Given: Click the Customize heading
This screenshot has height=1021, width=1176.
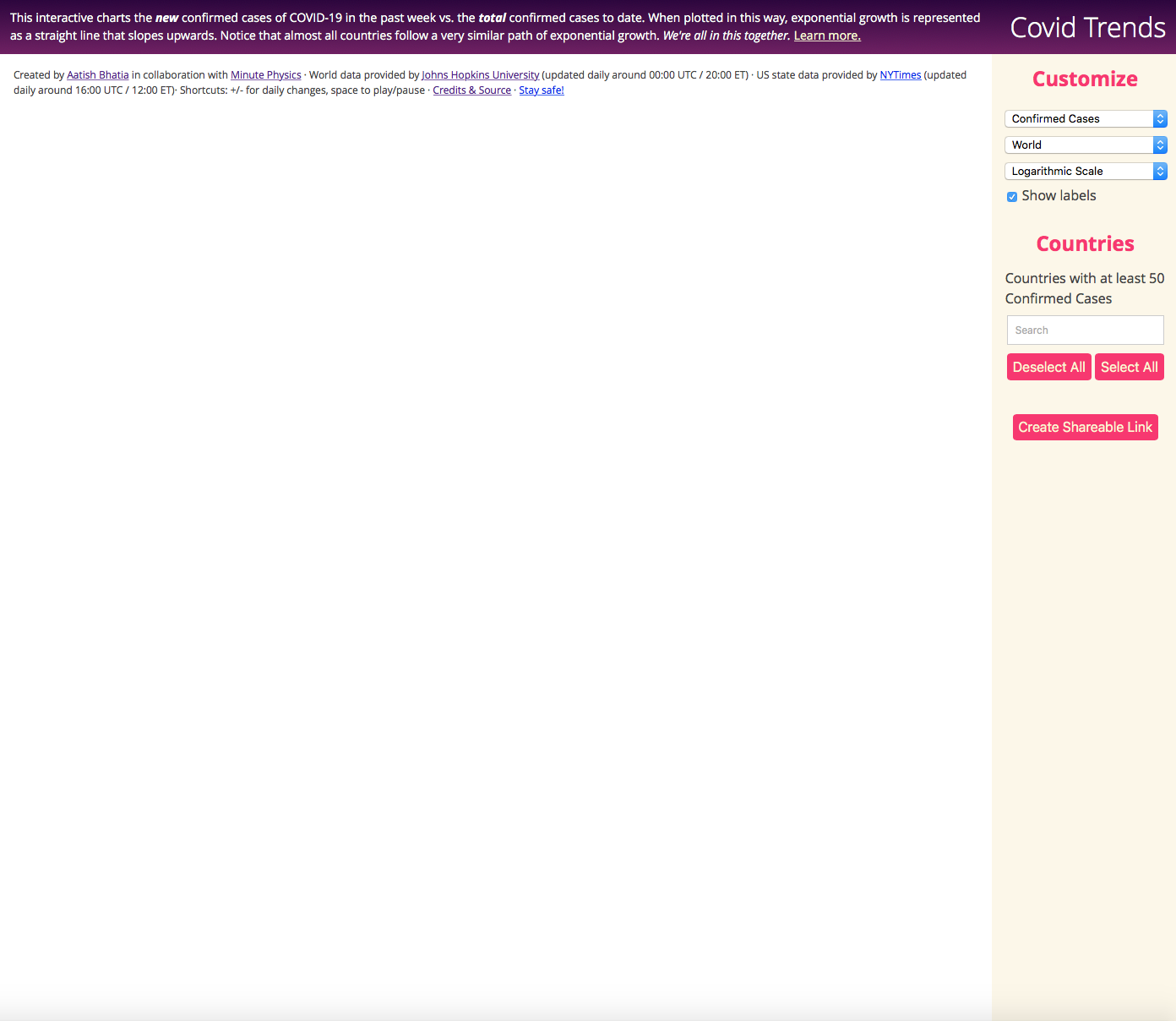Looking at the screenshot, I should (x=1086, y=79).
